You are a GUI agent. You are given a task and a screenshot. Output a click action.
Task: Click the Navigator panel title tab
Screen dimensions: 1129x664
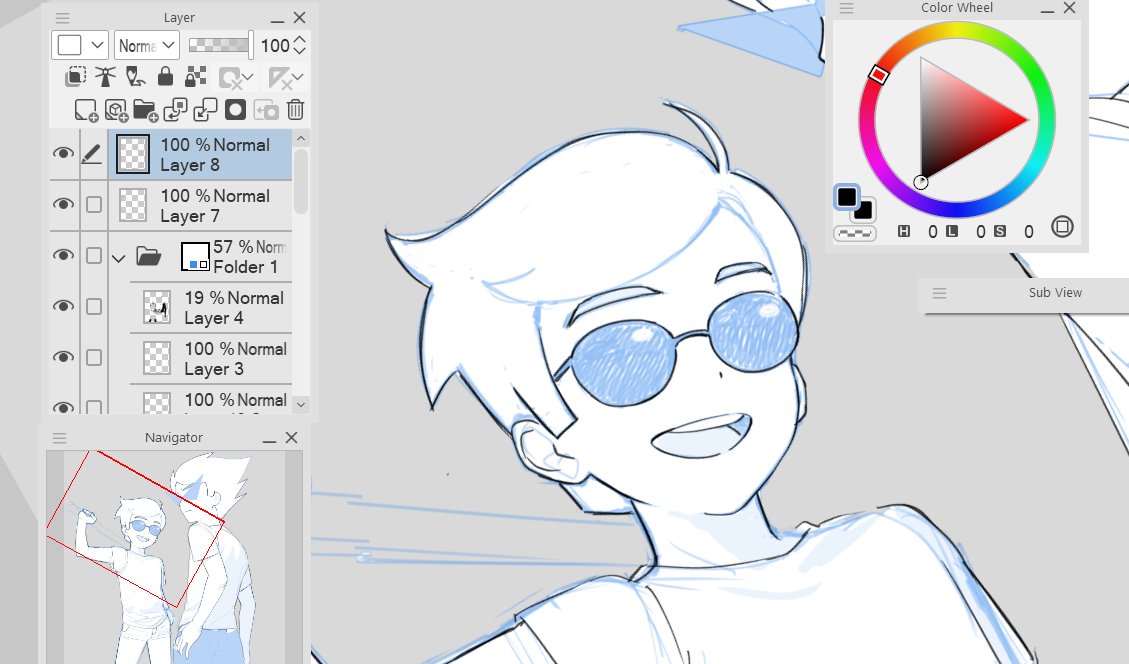[174, 438]
